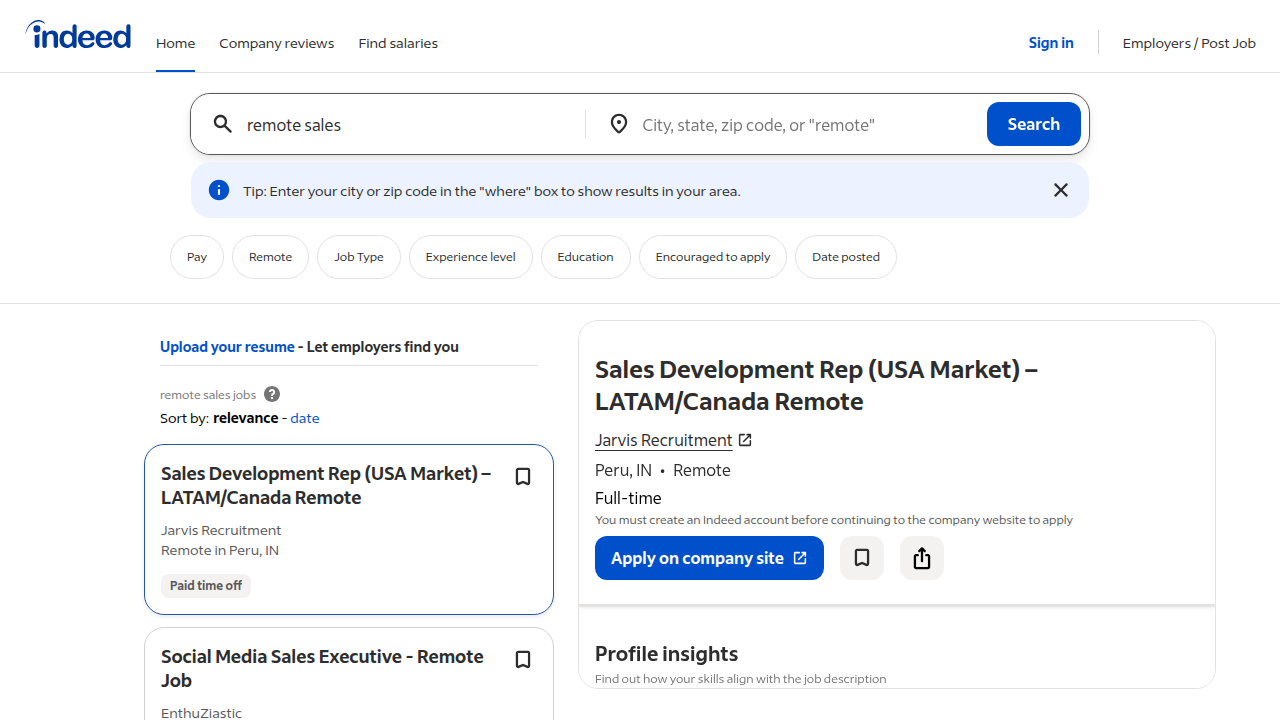Open Social Media Sales Executive - Remote Job

[x=322, y=668]
